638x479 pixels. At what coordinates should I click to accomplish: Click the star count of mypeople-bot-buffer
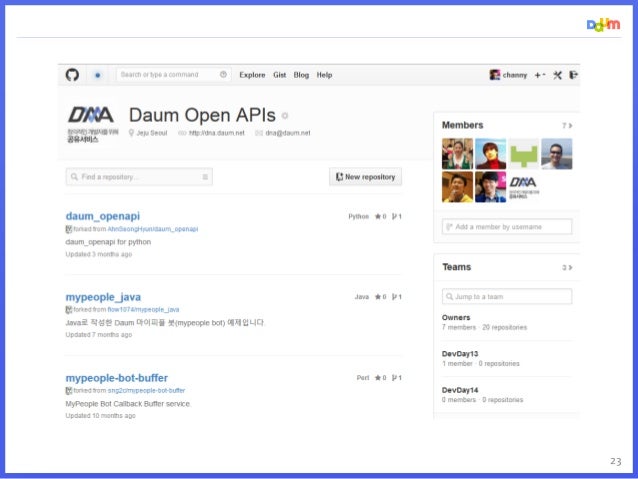pos(380,378)
